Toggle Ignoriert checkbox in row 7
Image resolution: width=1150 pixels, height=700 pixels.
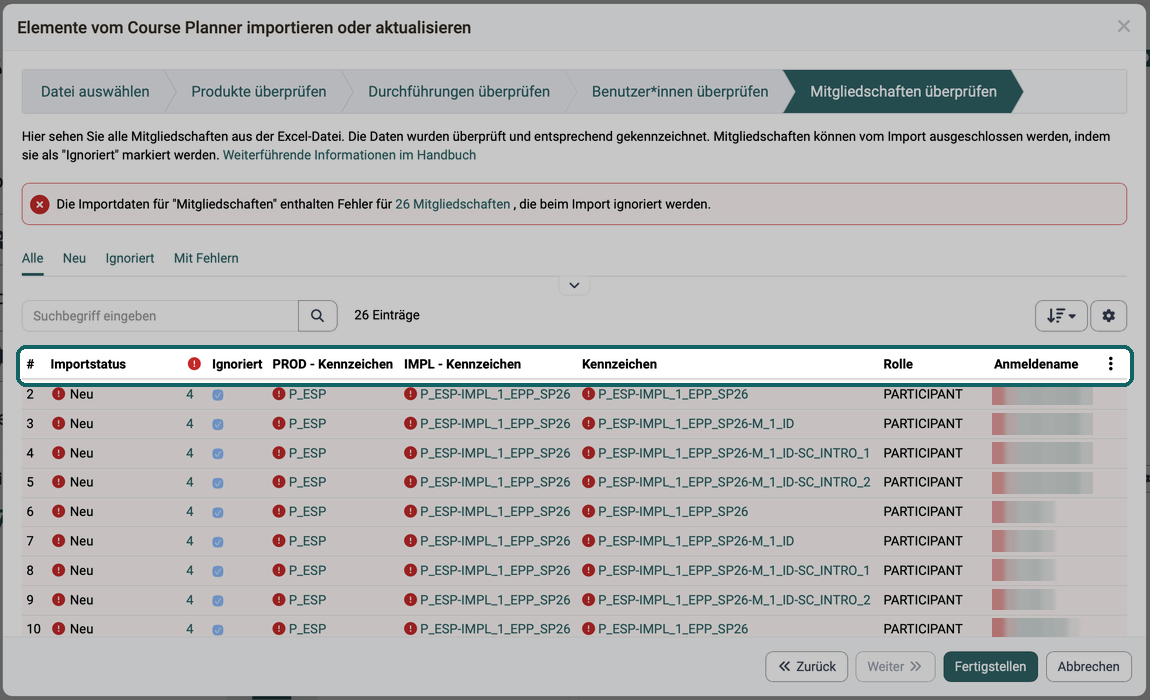pos(218,542)
